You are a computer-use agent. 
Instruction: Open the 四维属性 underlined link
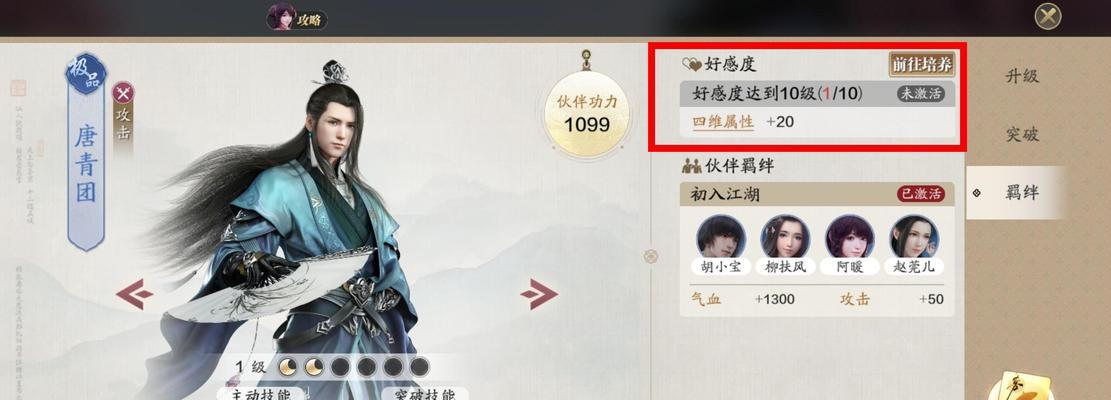[723, 122]
